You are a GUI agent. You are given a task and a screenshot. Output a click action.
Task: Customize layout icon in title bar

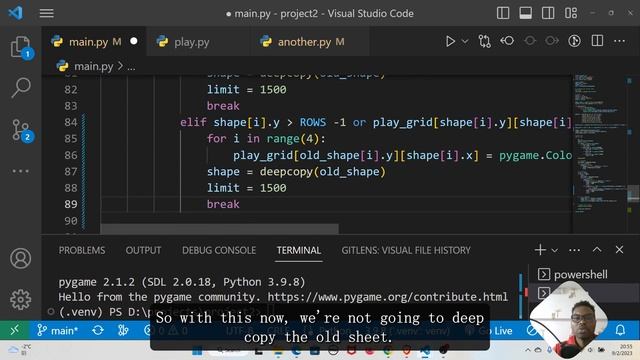(x=571, y=13)
